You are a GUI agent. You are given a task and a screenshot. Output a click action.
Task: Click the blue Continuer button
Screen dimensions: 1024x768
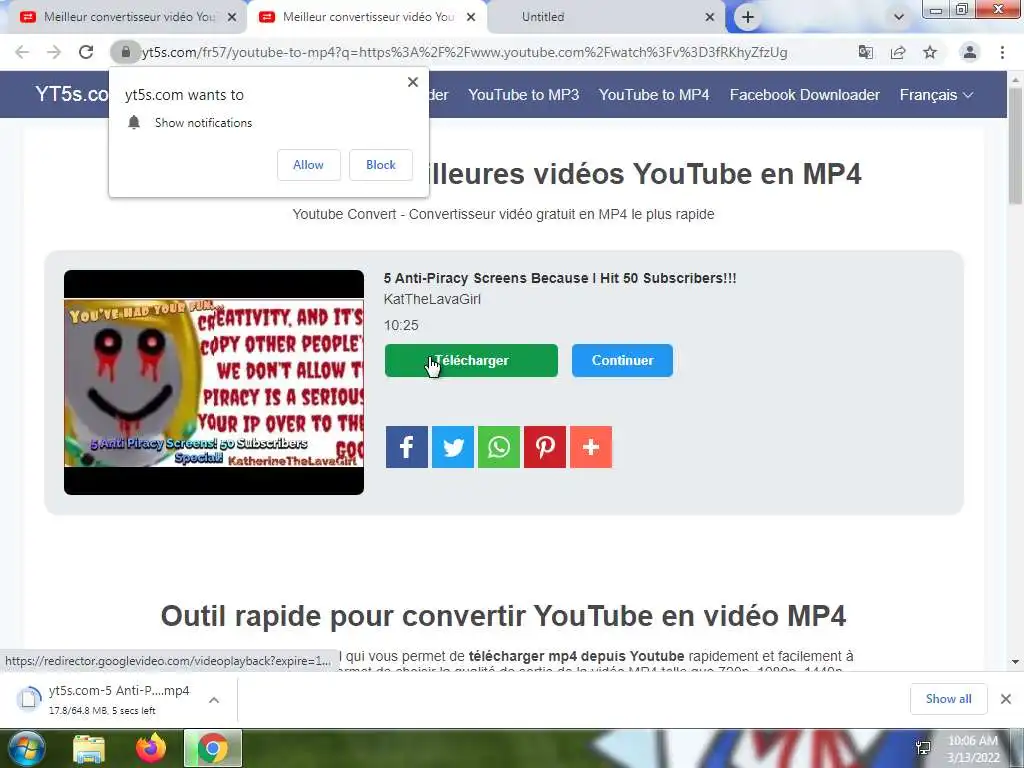622,360
